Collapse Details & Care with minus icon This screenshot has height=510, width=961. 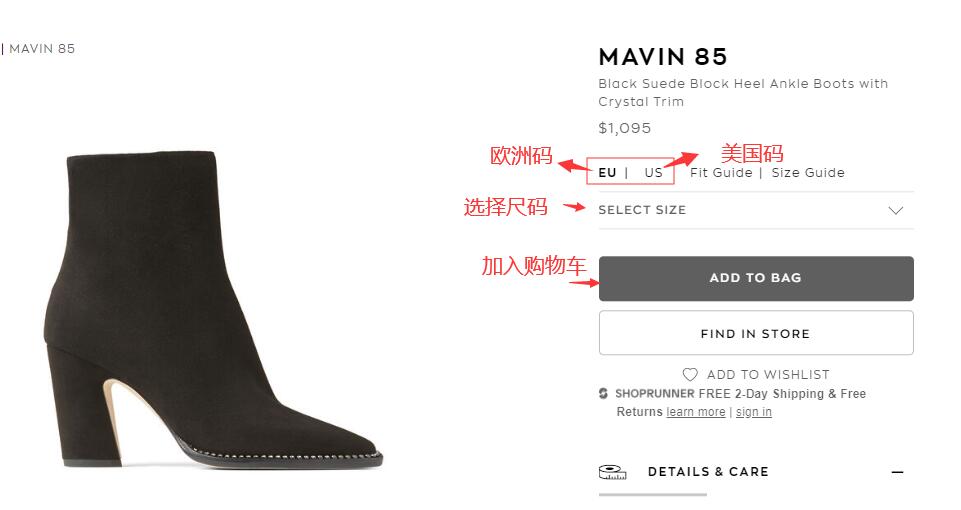pyautogui.click(x=898, y=472)
